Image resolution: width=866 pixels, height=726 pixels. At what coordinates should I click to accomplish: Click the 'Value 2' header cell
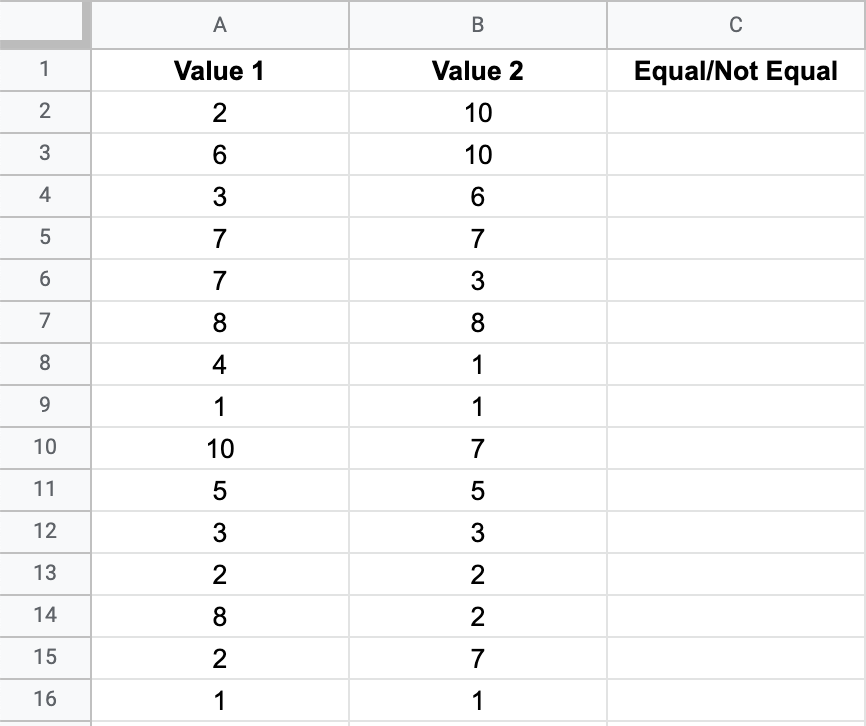point(477,71)
